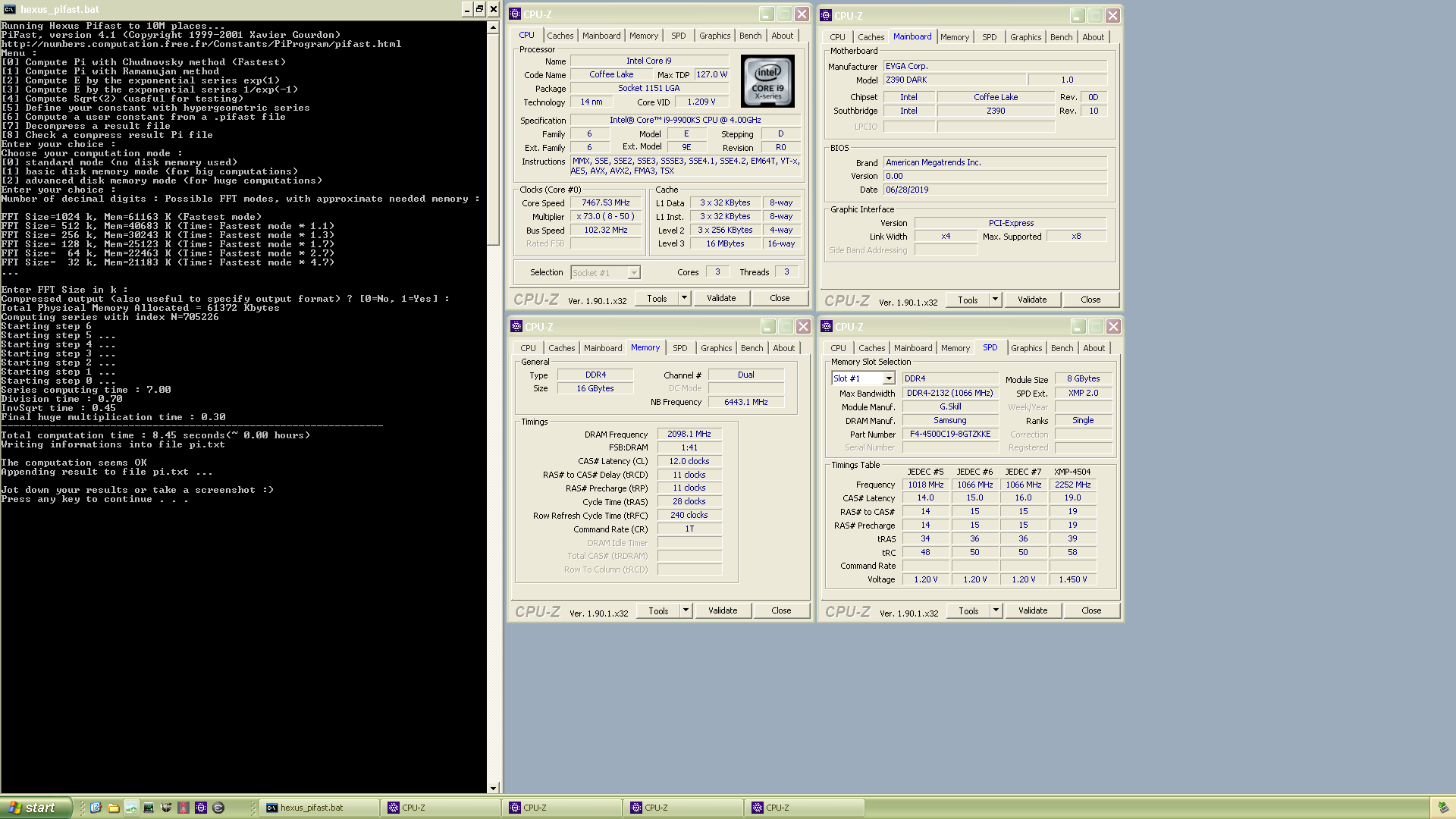
Task: Close the Memory CPU-Z window with its X
Action: pyautogui.click(x=803, y=326)
